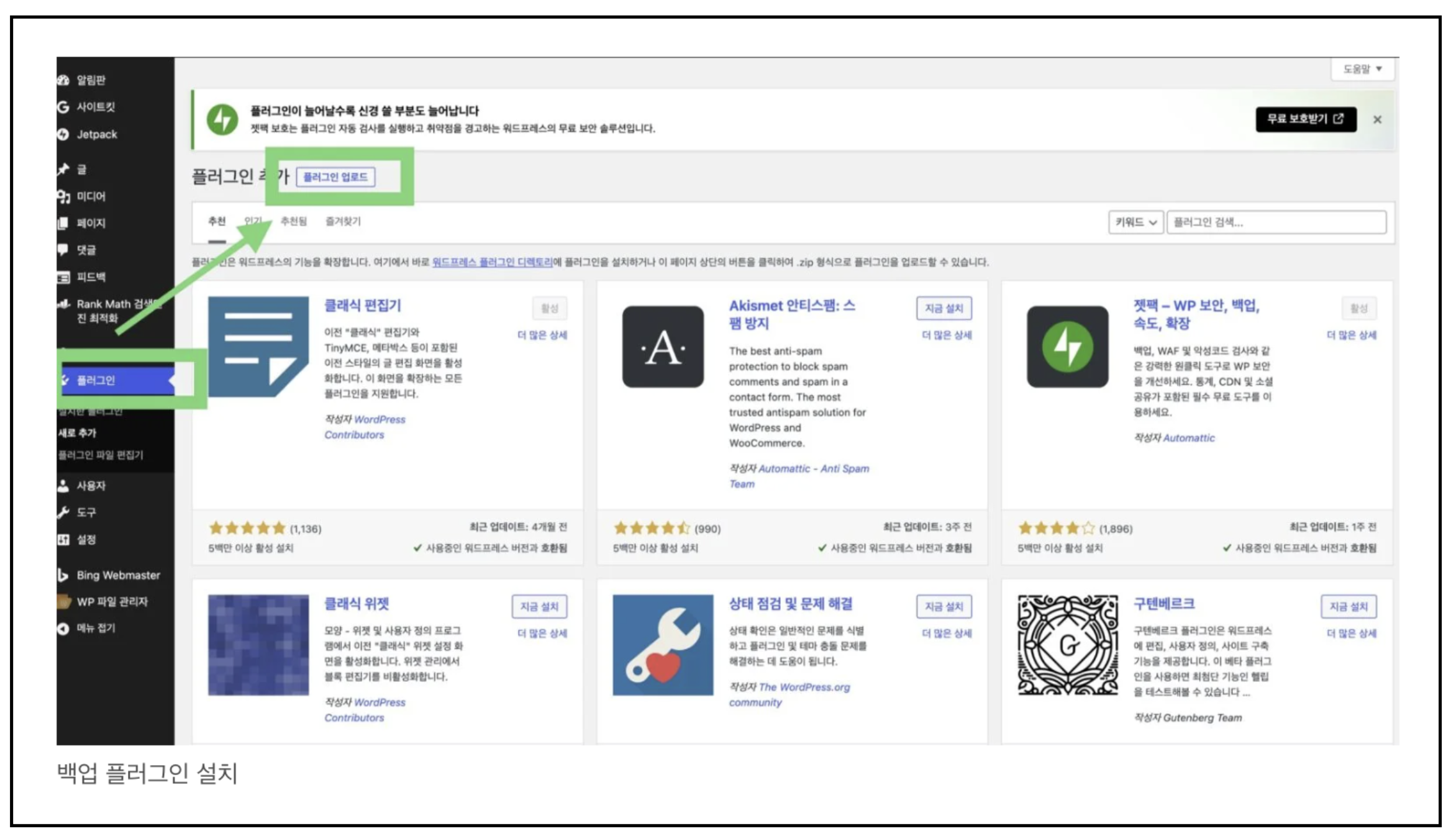Open the Site Kit Google icon menu
Screen dimensions: 1456x836
point(63,107)
